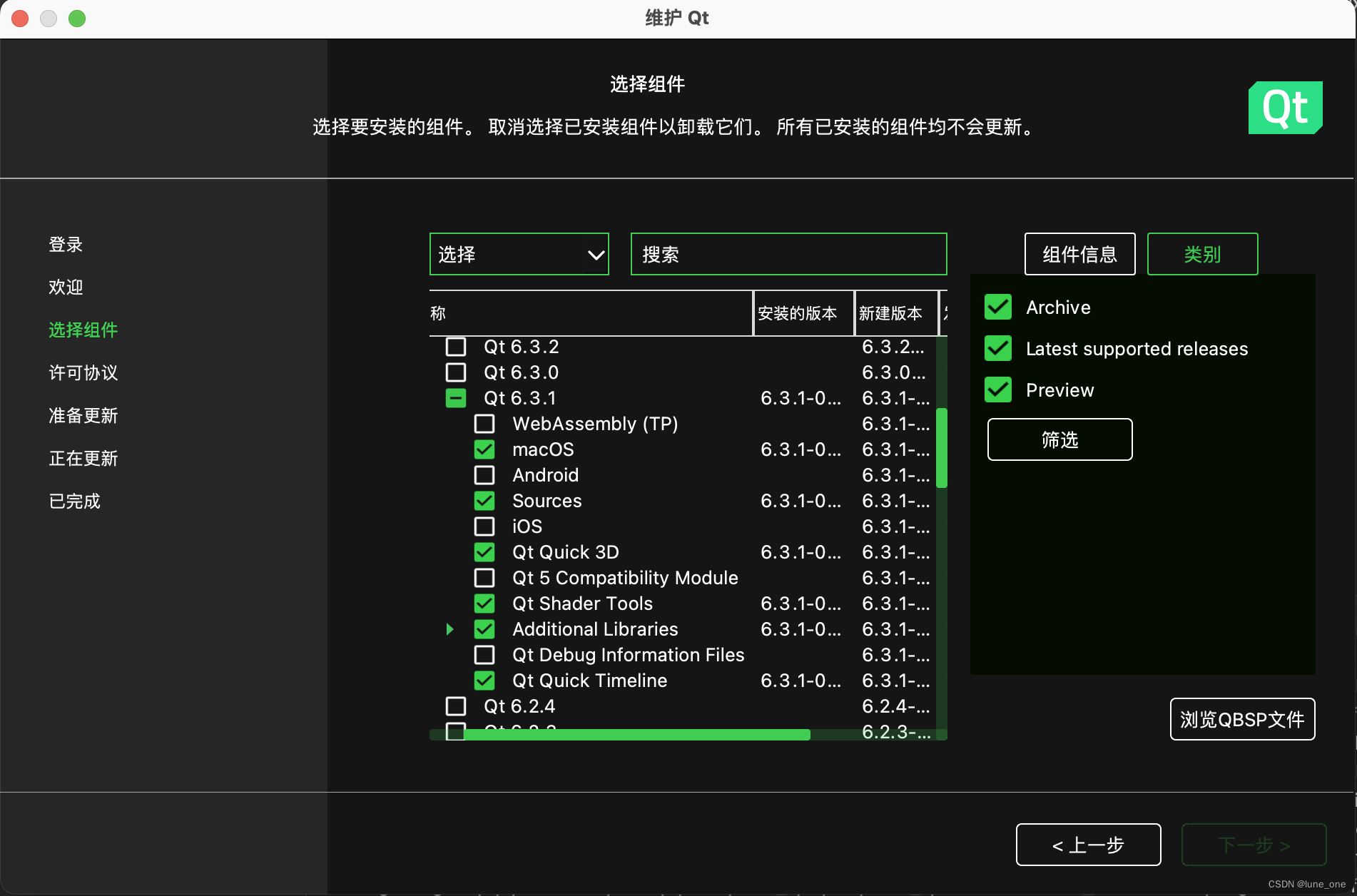The image size is (1357, 896).
Task: Deselect the Qt Quick 3D component
Action: [485, 552]
